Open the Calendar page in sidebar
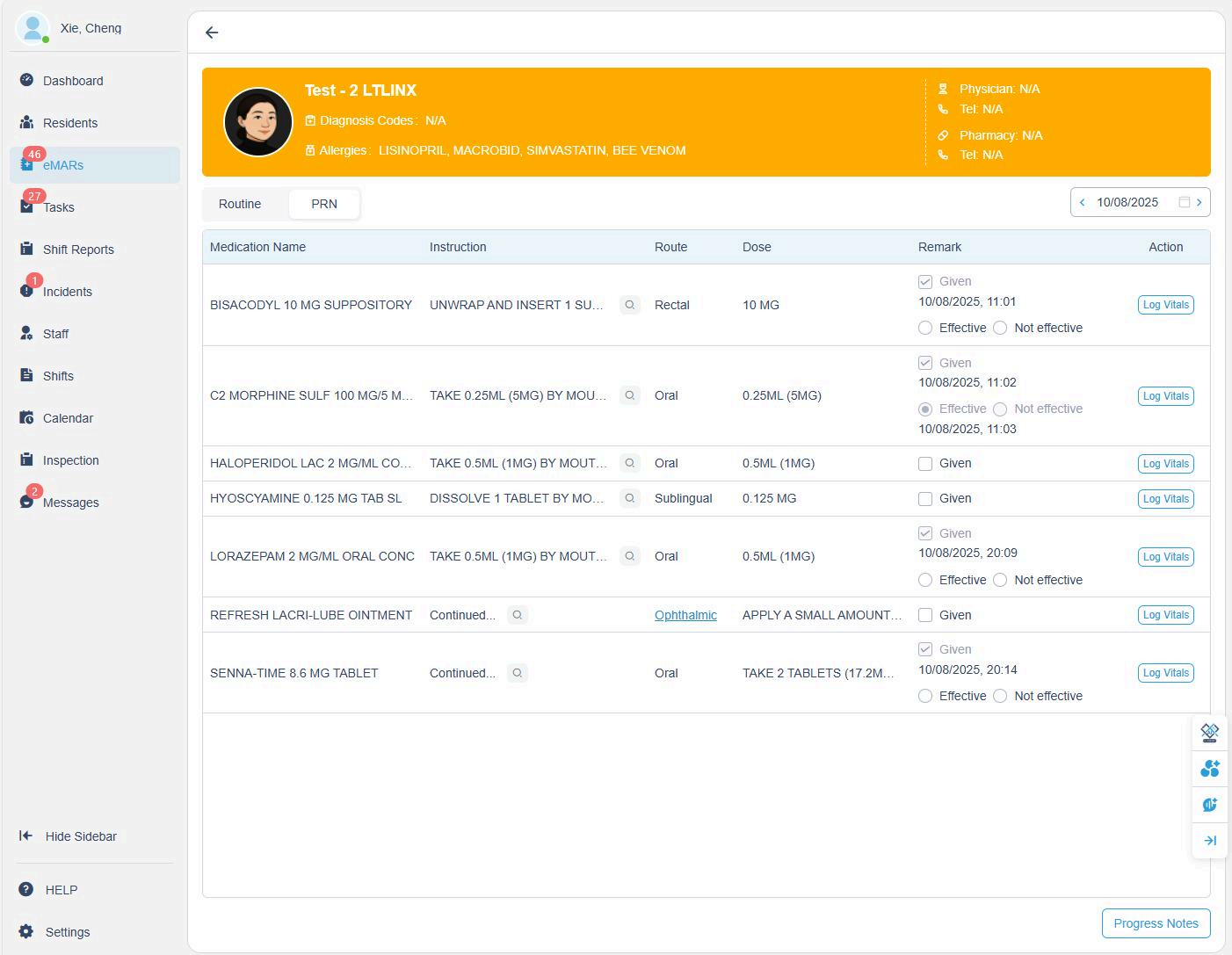1232x955 pixels. tap(68, 418)
